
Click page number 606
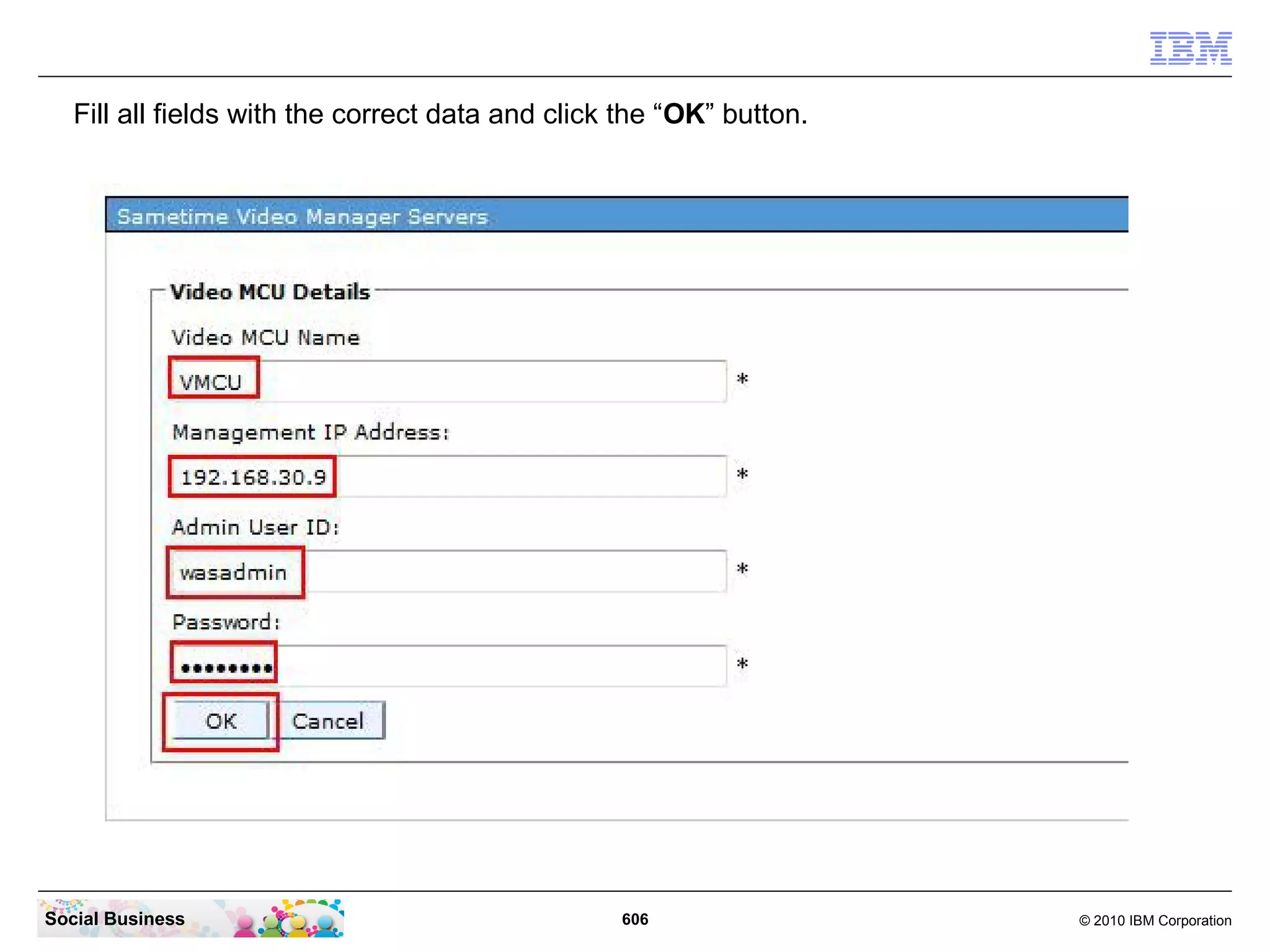pos(635,919)
